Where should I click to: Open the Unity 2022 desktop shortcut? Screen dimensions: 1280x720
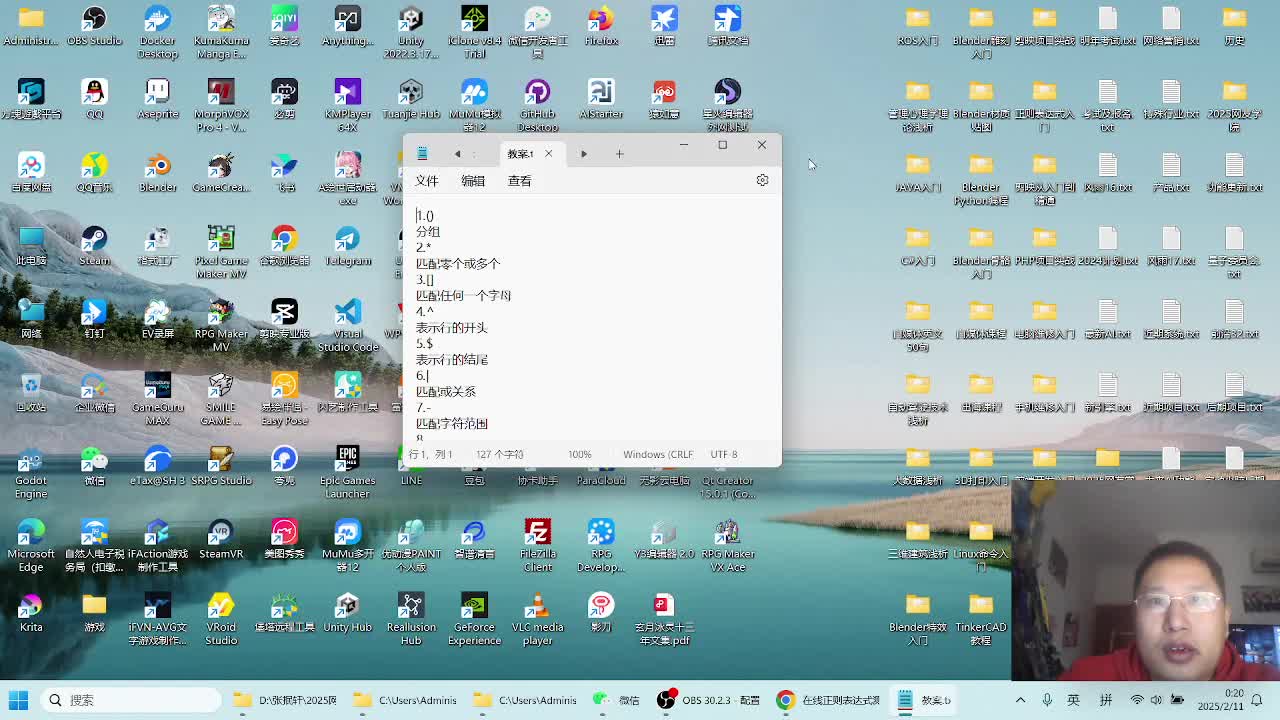(411, 32)
